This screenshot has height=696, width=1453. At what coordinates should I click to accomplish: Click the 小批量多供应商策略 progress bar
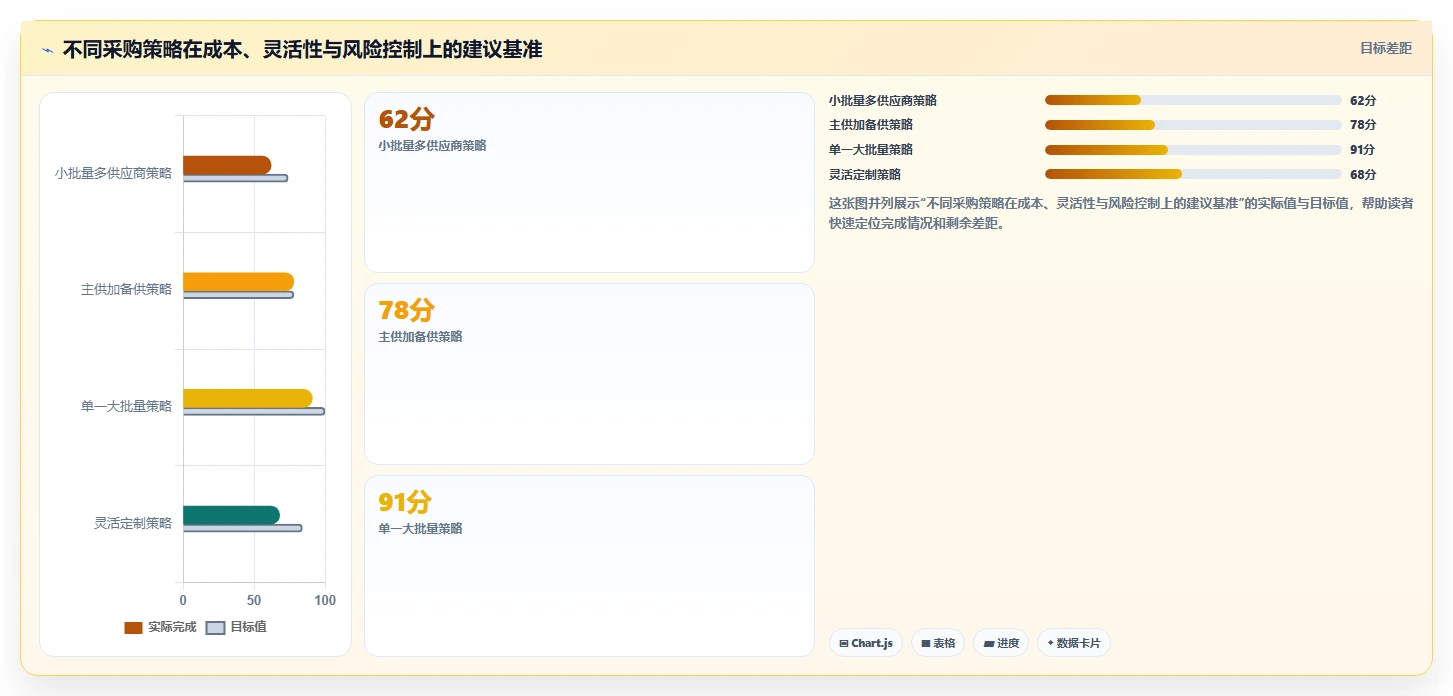(x=1193, y=100)
